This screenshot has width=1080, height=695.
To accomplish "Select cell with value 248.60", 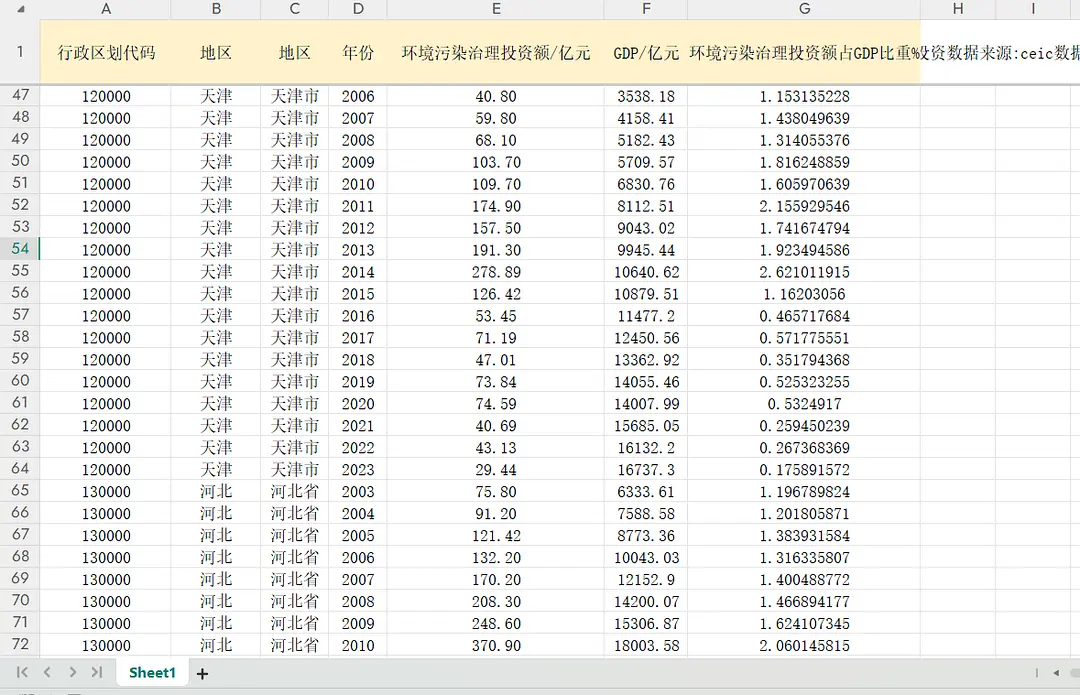I will 496,623.
